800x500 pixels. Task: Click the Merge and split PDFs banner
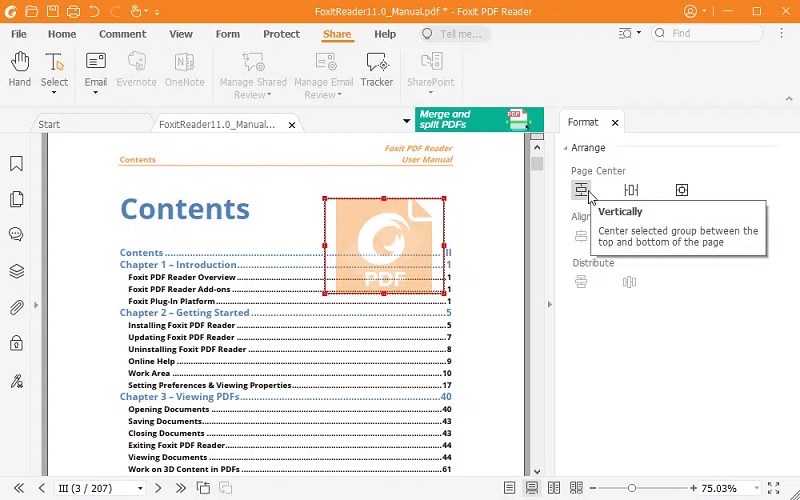point(479,119)
